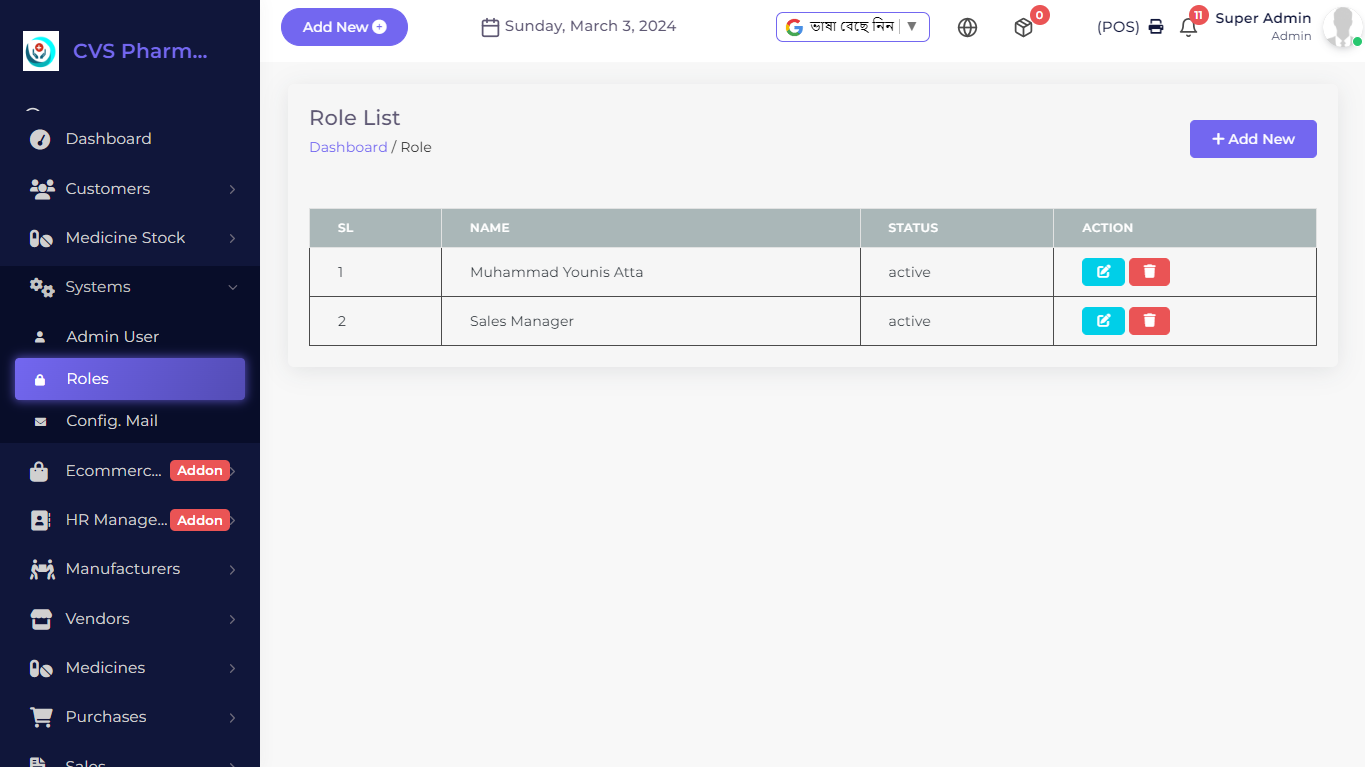Viewport: 1365px width, 767px height.
Task: Select Config. Mail in sidebar
Action: click(112, 421)
